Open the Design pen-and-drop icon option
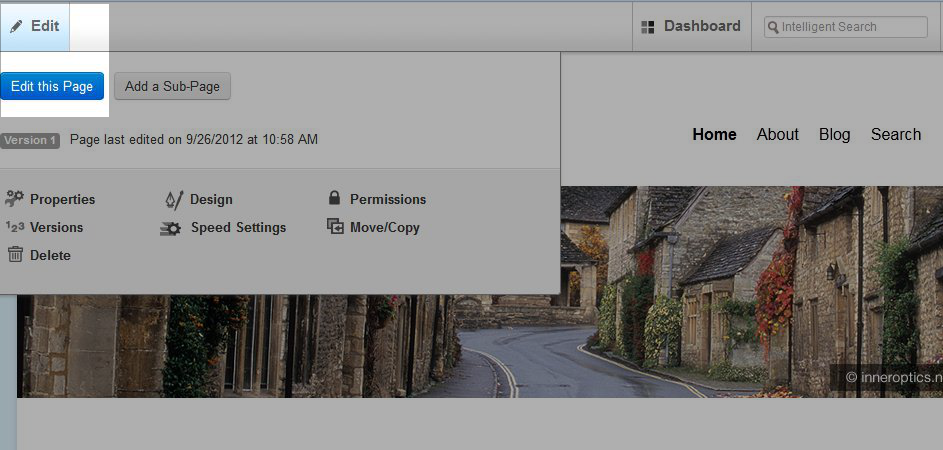943x450 pixels. point(174,199)
